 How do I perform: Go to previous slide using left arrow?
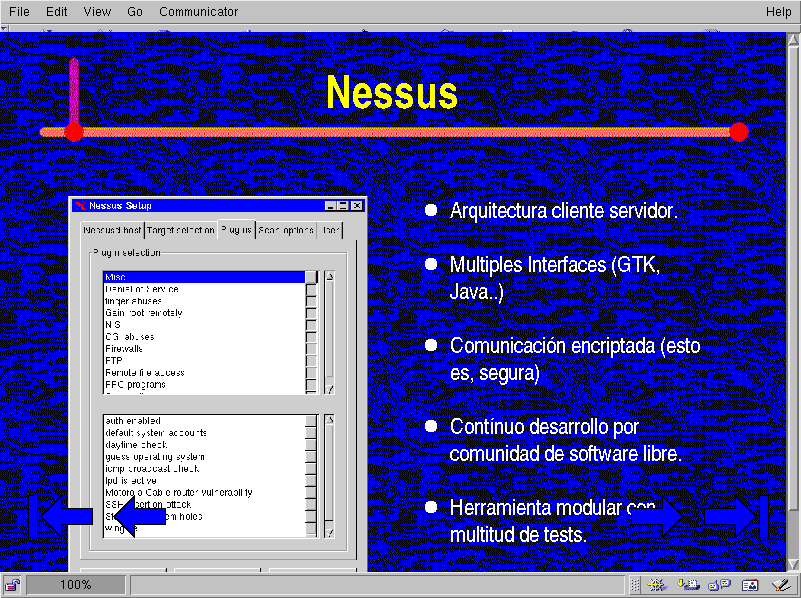point(139,516)
